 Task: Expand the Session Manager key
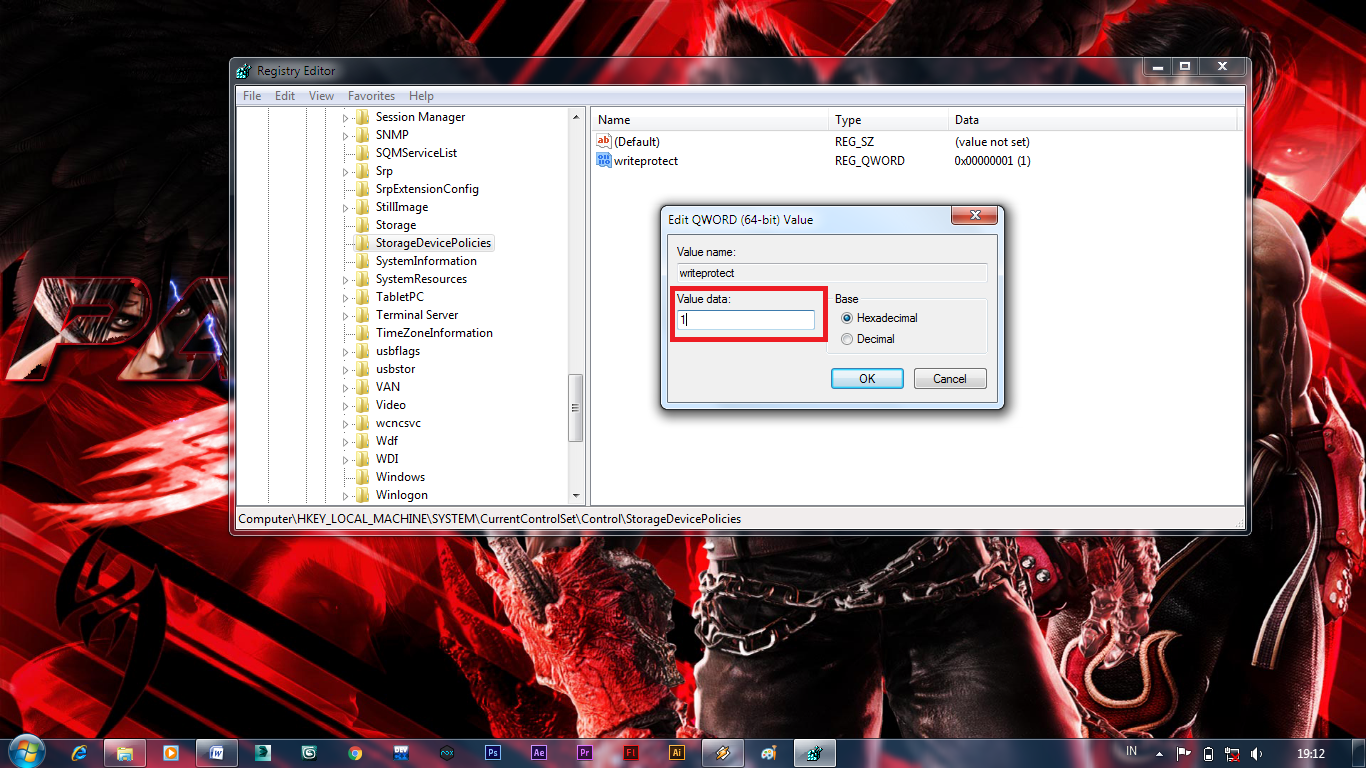point(346,118)
